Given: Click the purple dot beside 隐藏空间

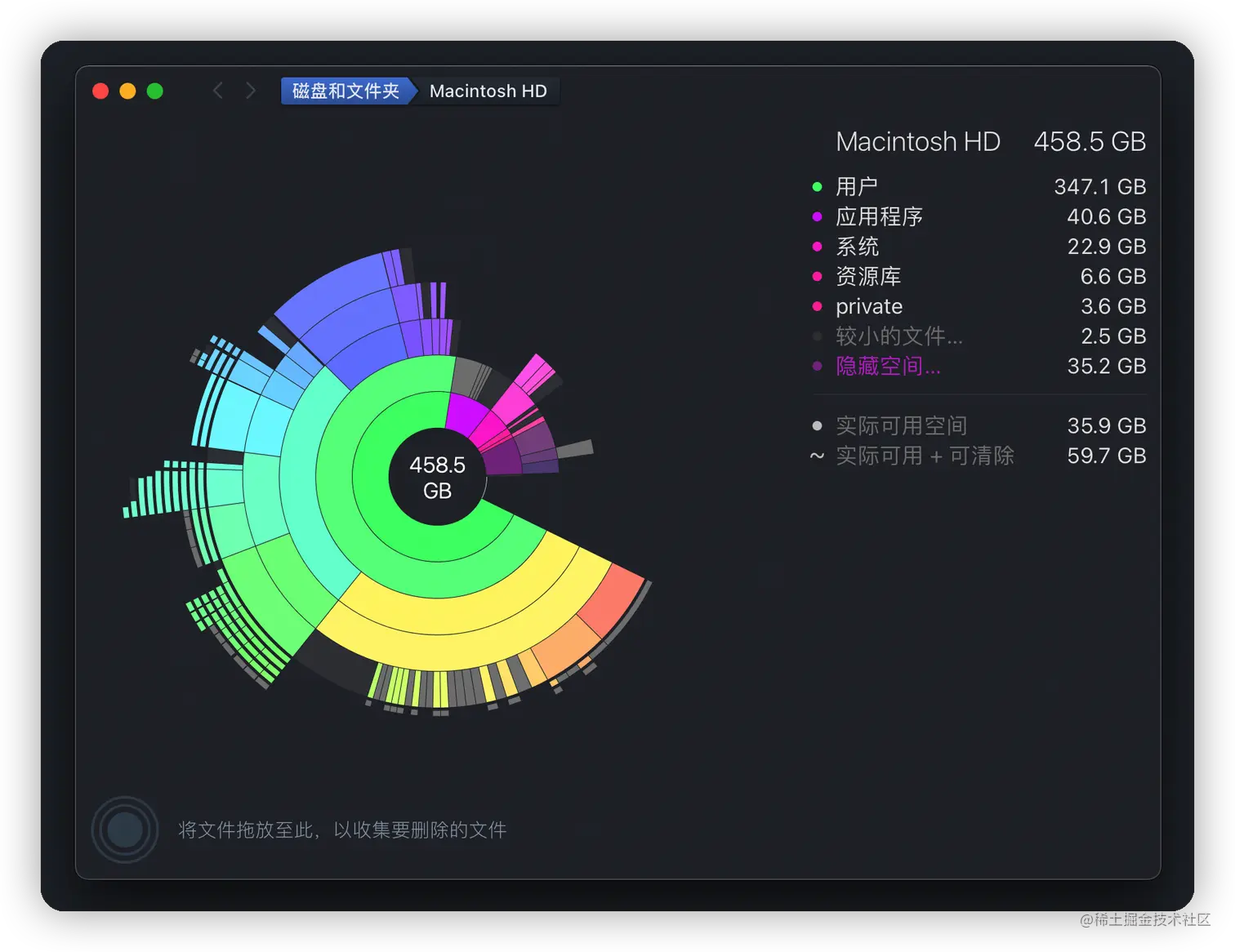Looking at the screenshot, I should pyautogui.click(x=818, y=366).
